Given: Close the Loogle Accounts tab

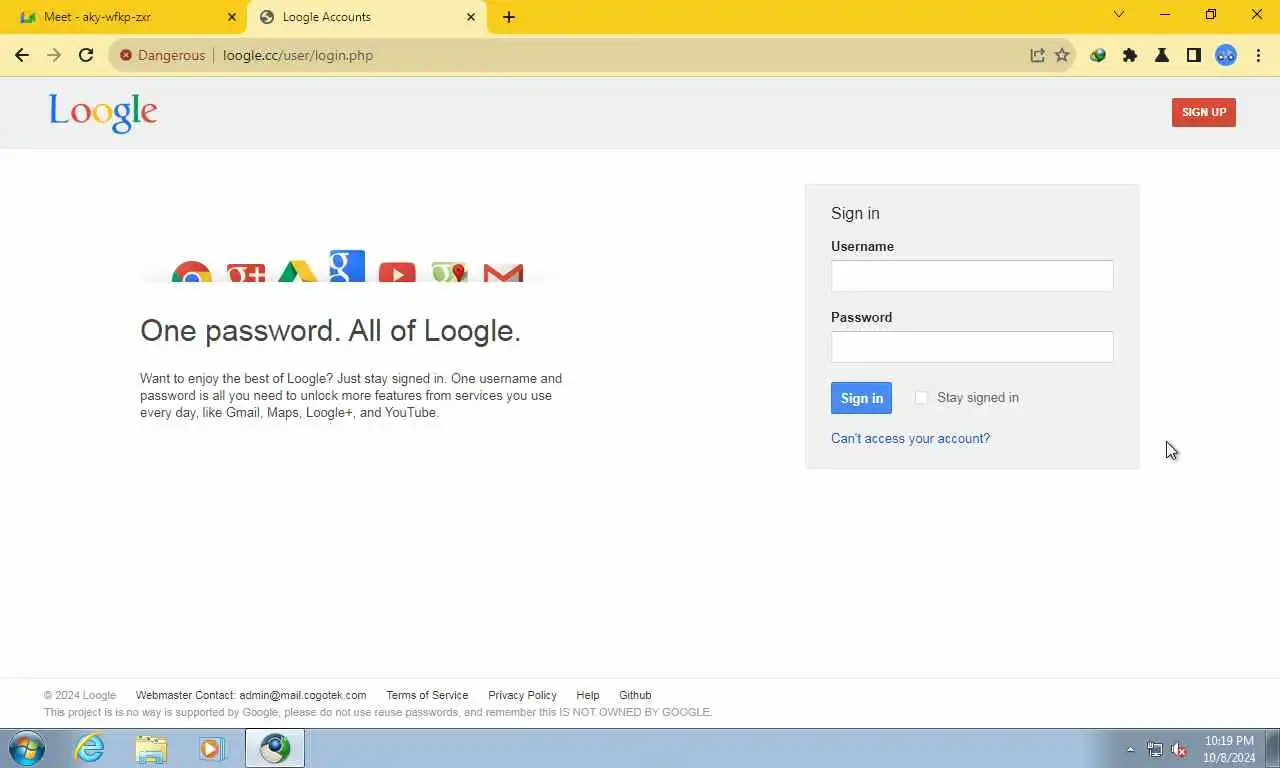Looking at the screenshot, I should coord(471,17).
